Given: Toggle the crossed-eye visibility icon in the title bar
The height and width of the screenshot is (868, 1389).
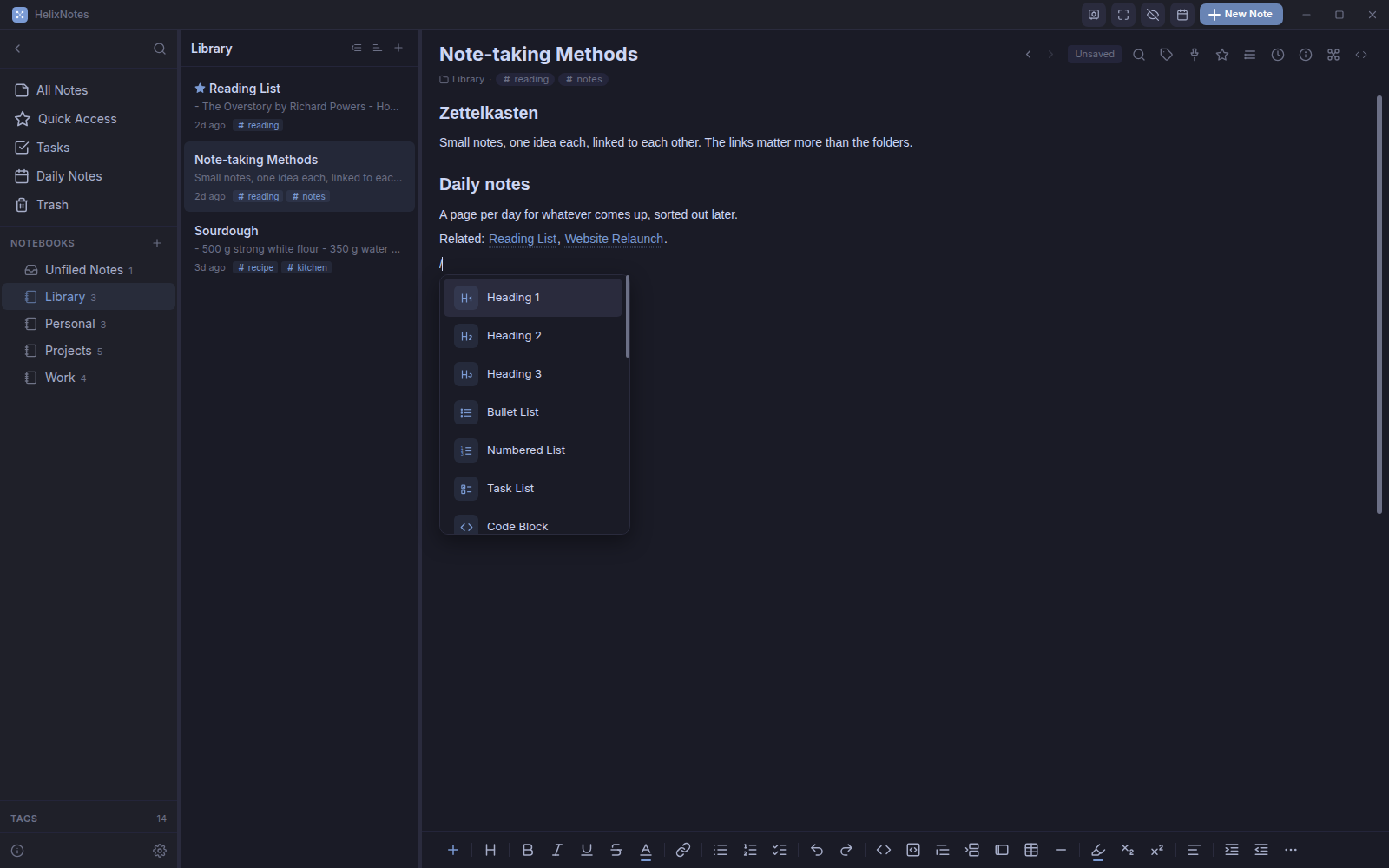Looking at the screenshot, I should [1153, 15].
